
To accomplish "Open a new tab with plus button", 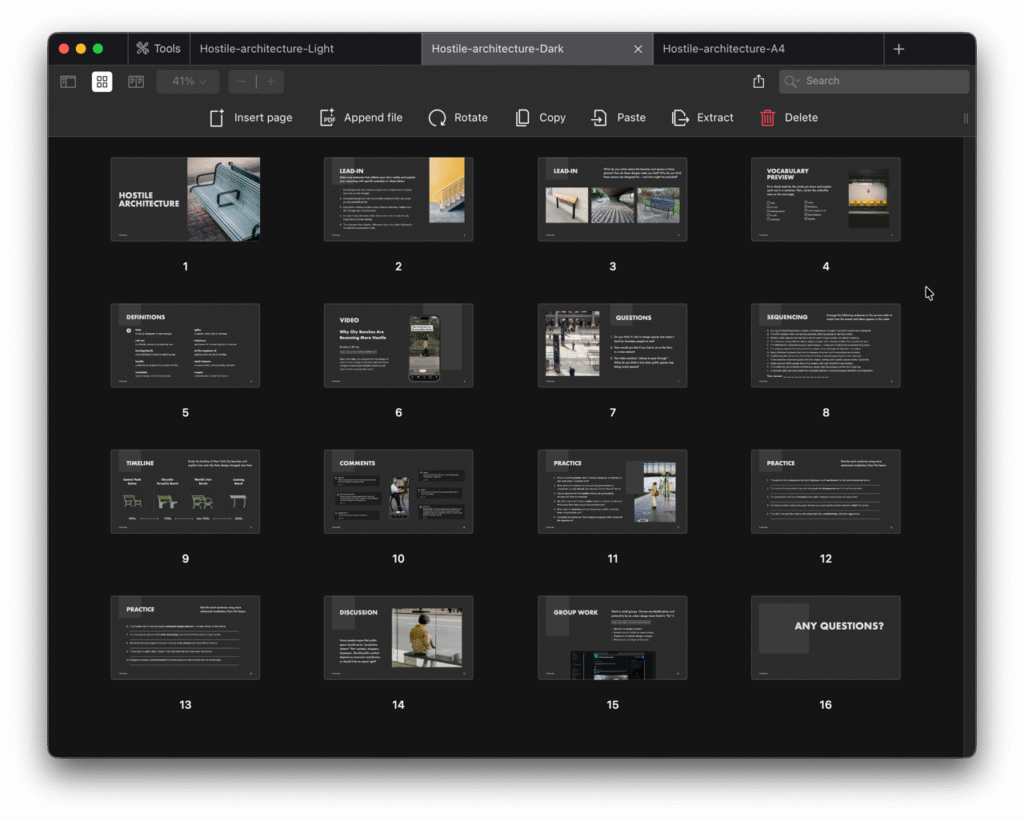I will (898, 49).
